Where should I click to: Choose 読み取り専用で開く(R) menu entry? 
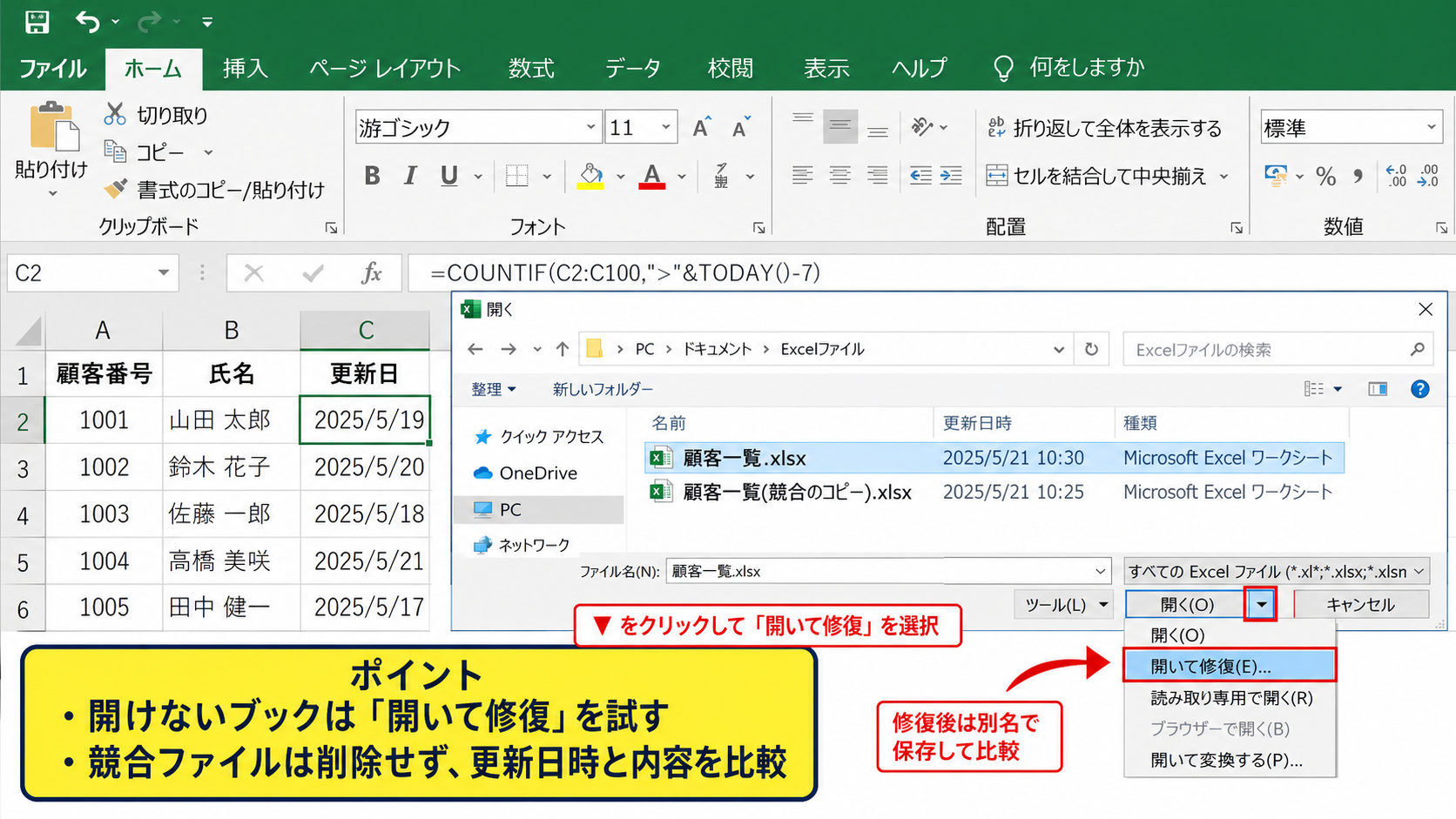pyautogui.click(x=1230, y=697)
